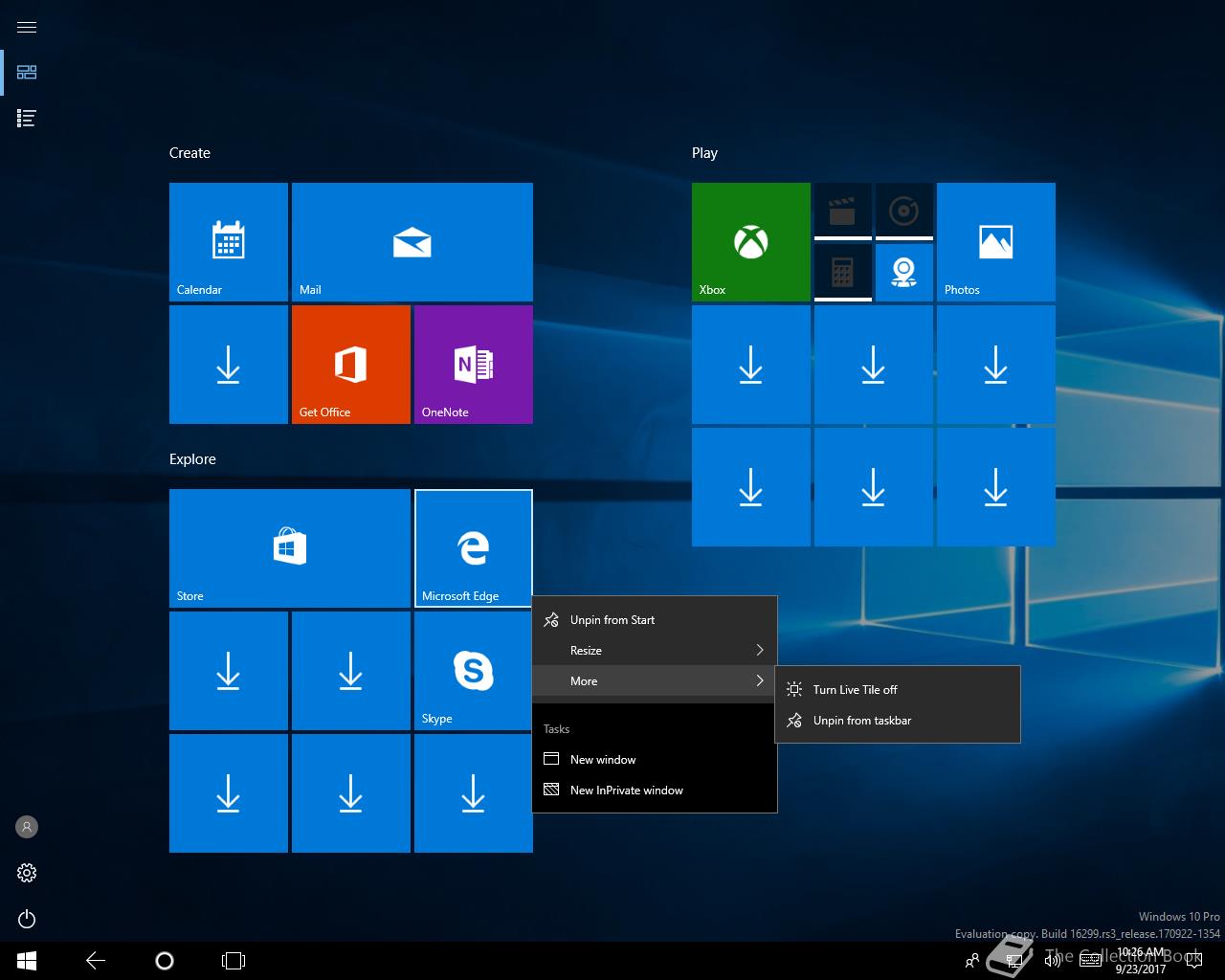Tap the Back arrow on taskbar
Screen dimensions: 1225x980
click(96, 961)
